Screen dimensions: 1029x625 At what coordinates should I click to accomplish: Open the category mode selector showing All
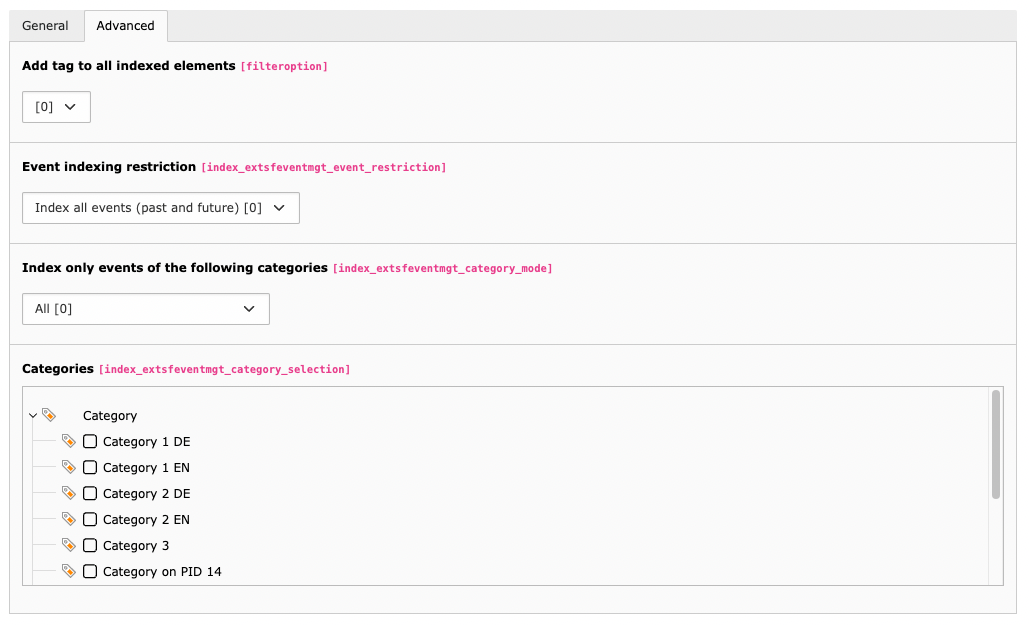(145, 309)
